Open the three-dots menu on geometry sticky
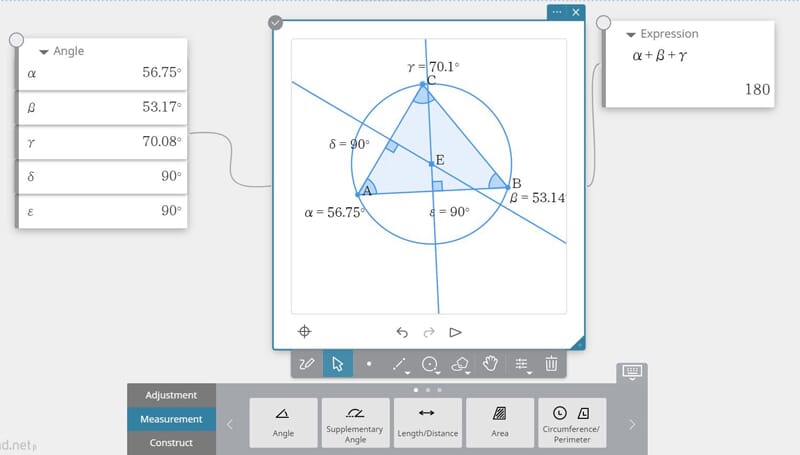This screenshot has width=800, height=455. click(x=557, y=12)
